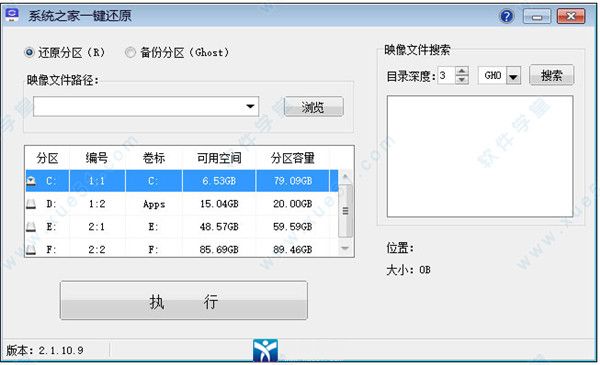Click the 可用空间 column header
This screenshot has width=600, height=365.
219,158
